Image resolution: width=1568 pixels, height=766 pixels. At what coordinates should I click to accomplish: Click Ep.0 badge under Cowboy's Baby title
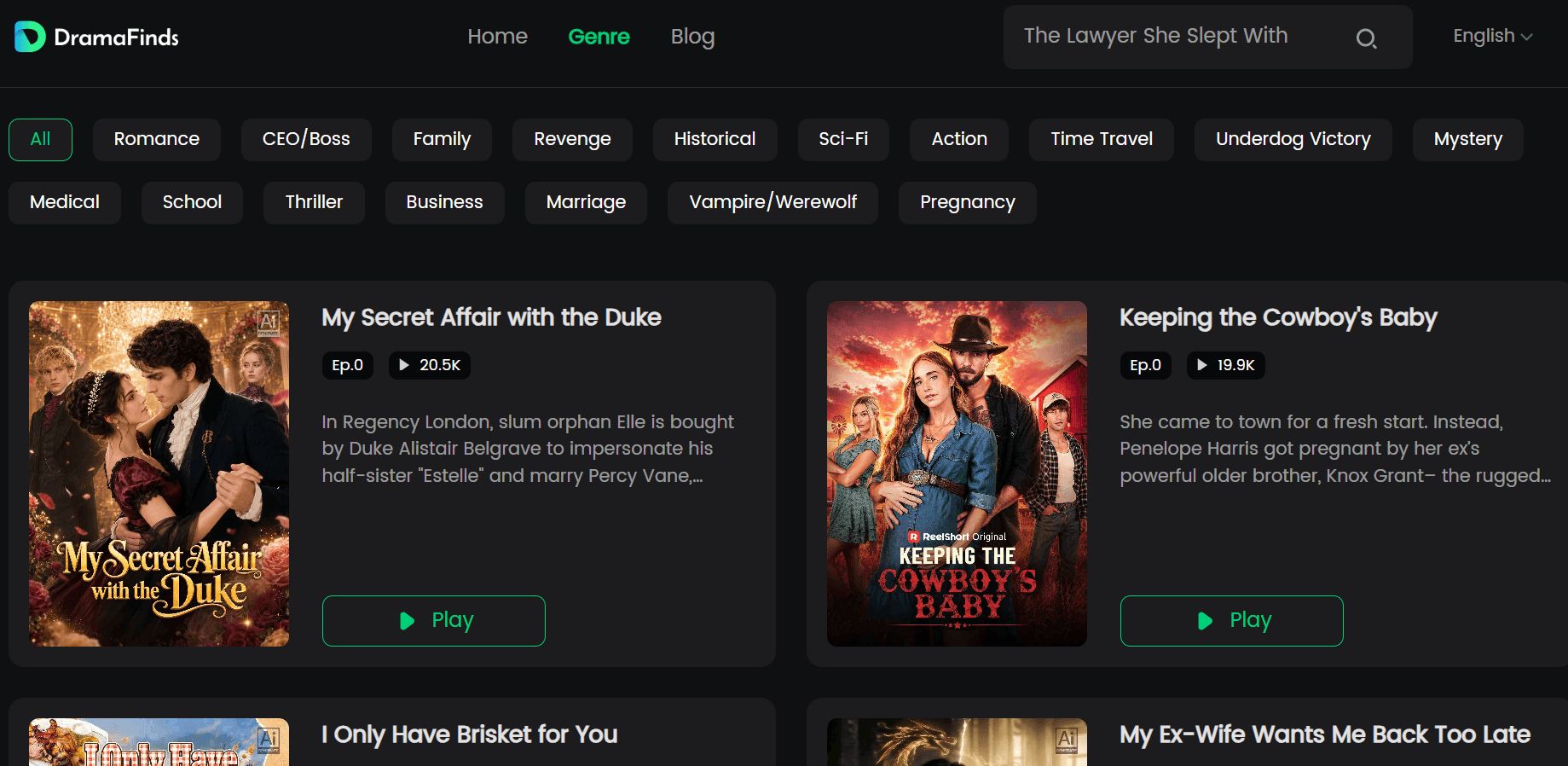pyautogui.click(x=1145, y=365)
